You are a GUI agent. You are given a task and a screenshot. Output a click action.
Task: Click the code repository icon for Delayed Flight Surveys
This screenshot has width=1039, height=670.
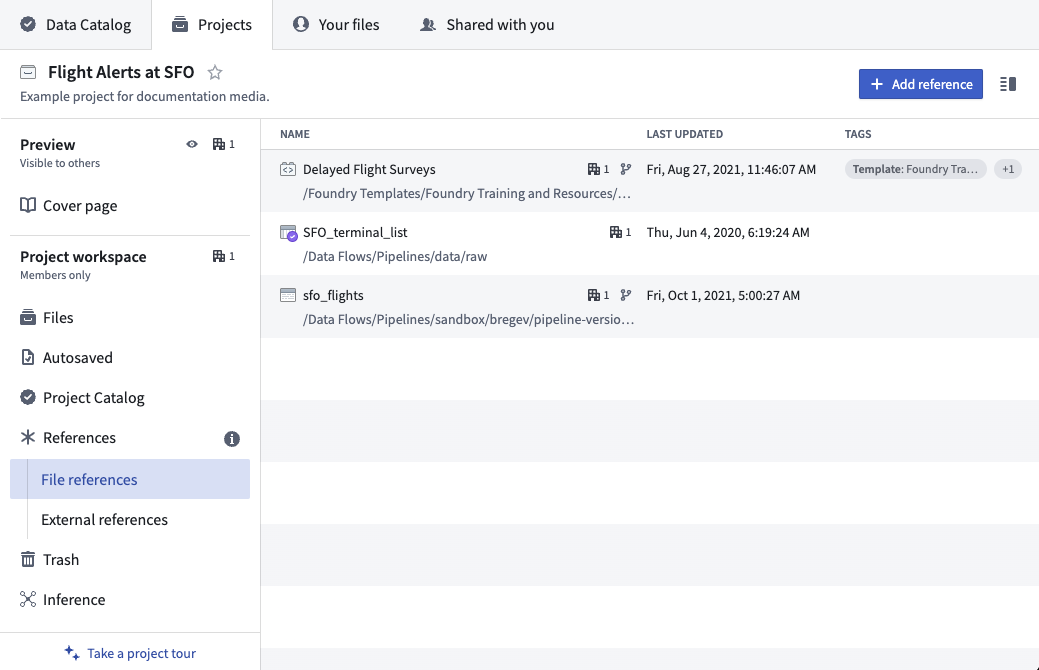(x=288, y=169)
